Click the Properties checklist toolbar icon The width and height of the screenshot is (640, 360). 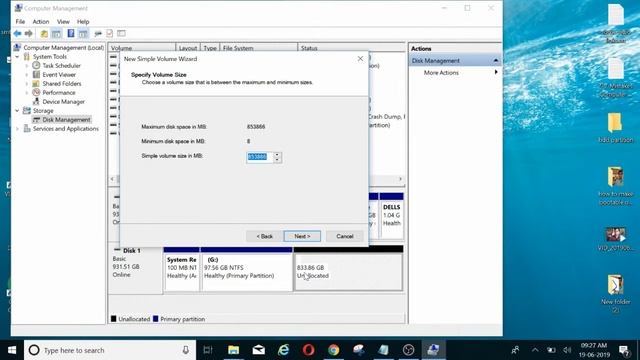pos(109,33)
